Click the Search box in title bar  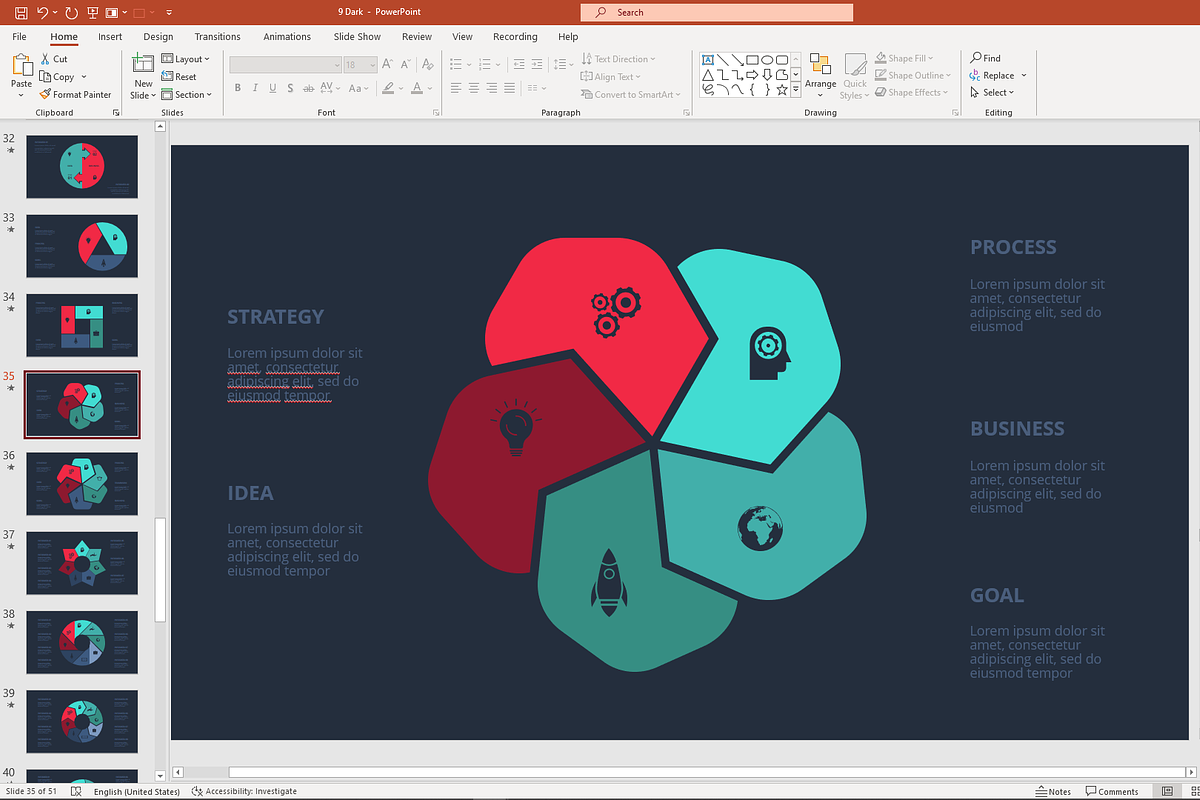tap(716, 12)
